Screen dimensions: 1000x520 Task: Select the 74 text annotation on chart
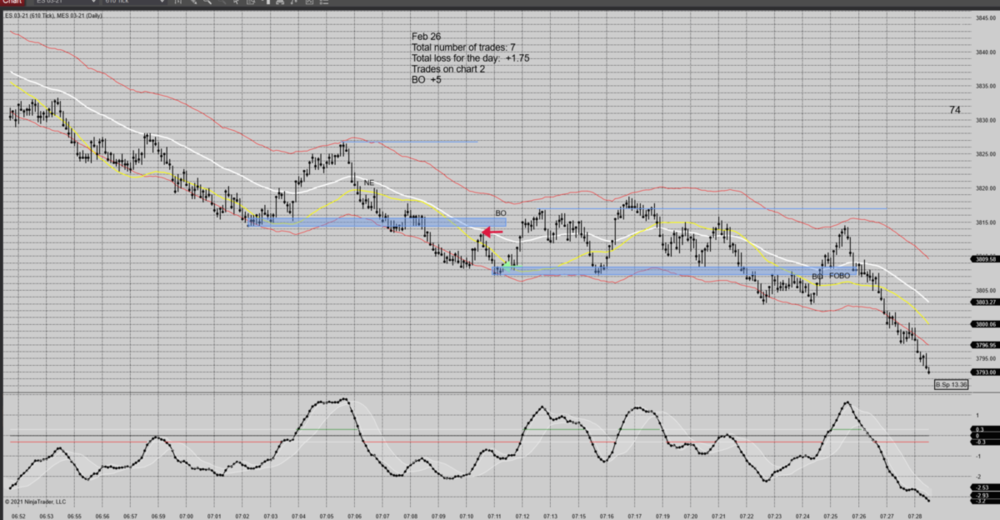pos(954,110)
